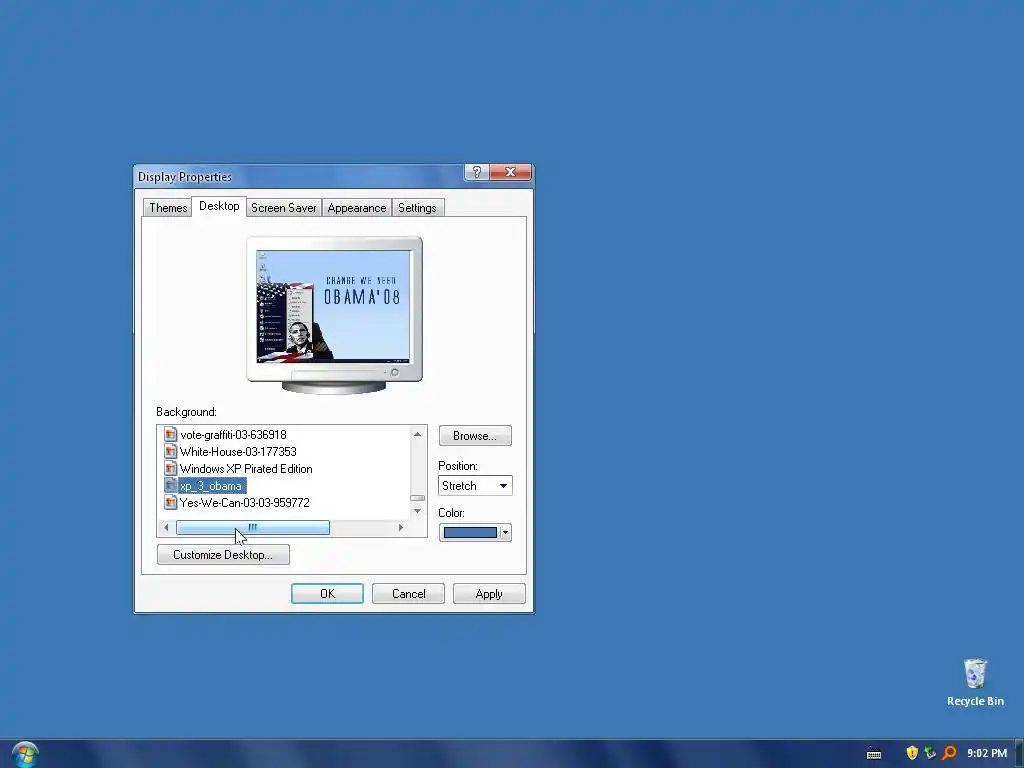The width and height of the screenshot is (1024, 768).
Task: Click the background list scroll down arrow
Action: [x=418, y=511]
